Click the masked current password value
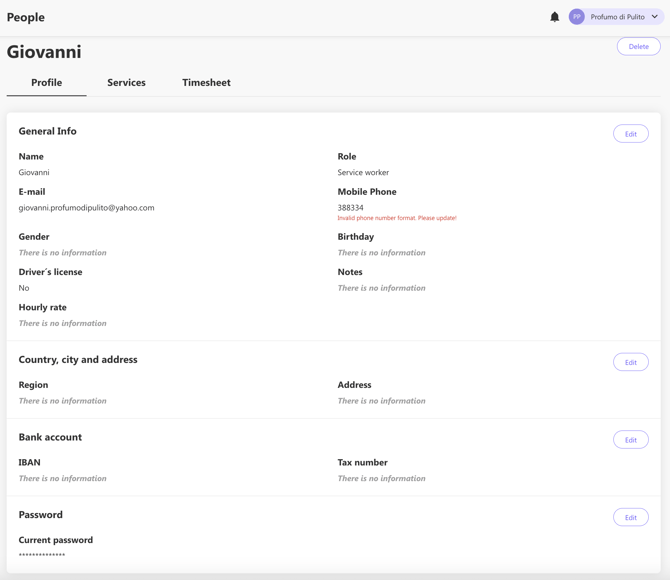 pyautogui.click(x=42, y=555)
